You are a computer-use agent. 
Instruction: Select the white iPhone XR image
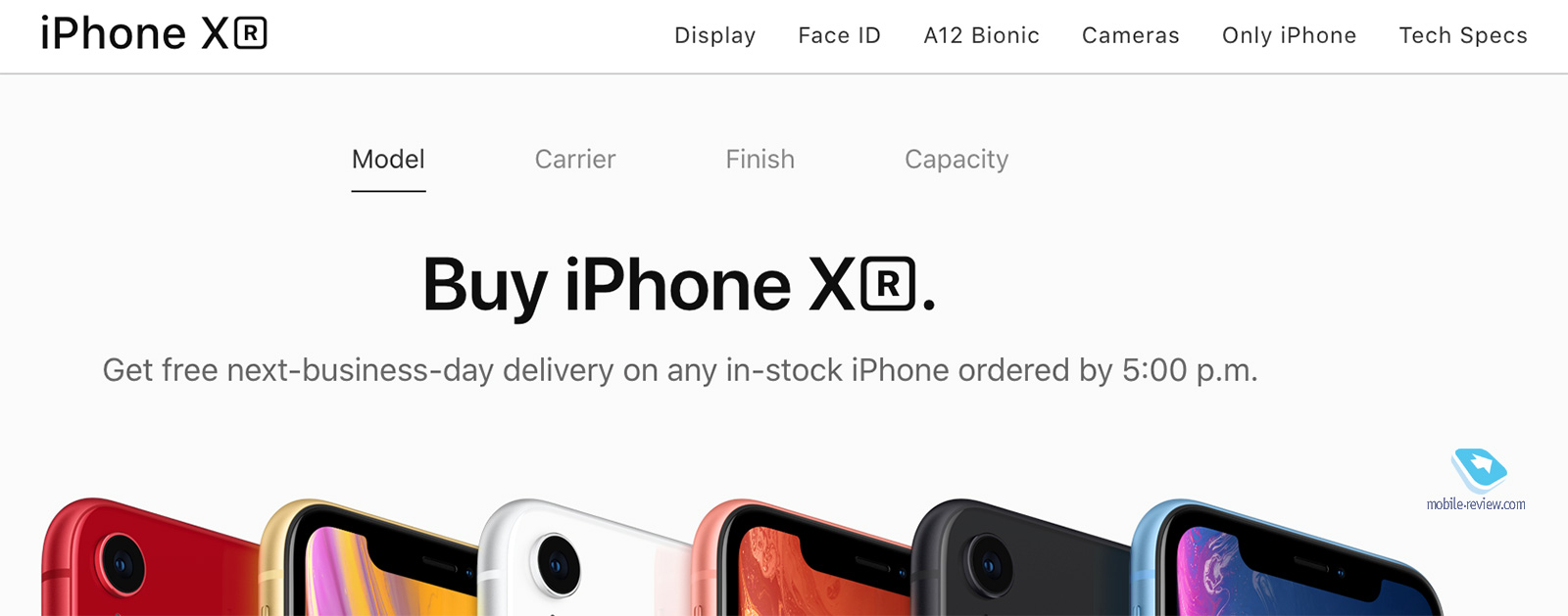[583, 557]
